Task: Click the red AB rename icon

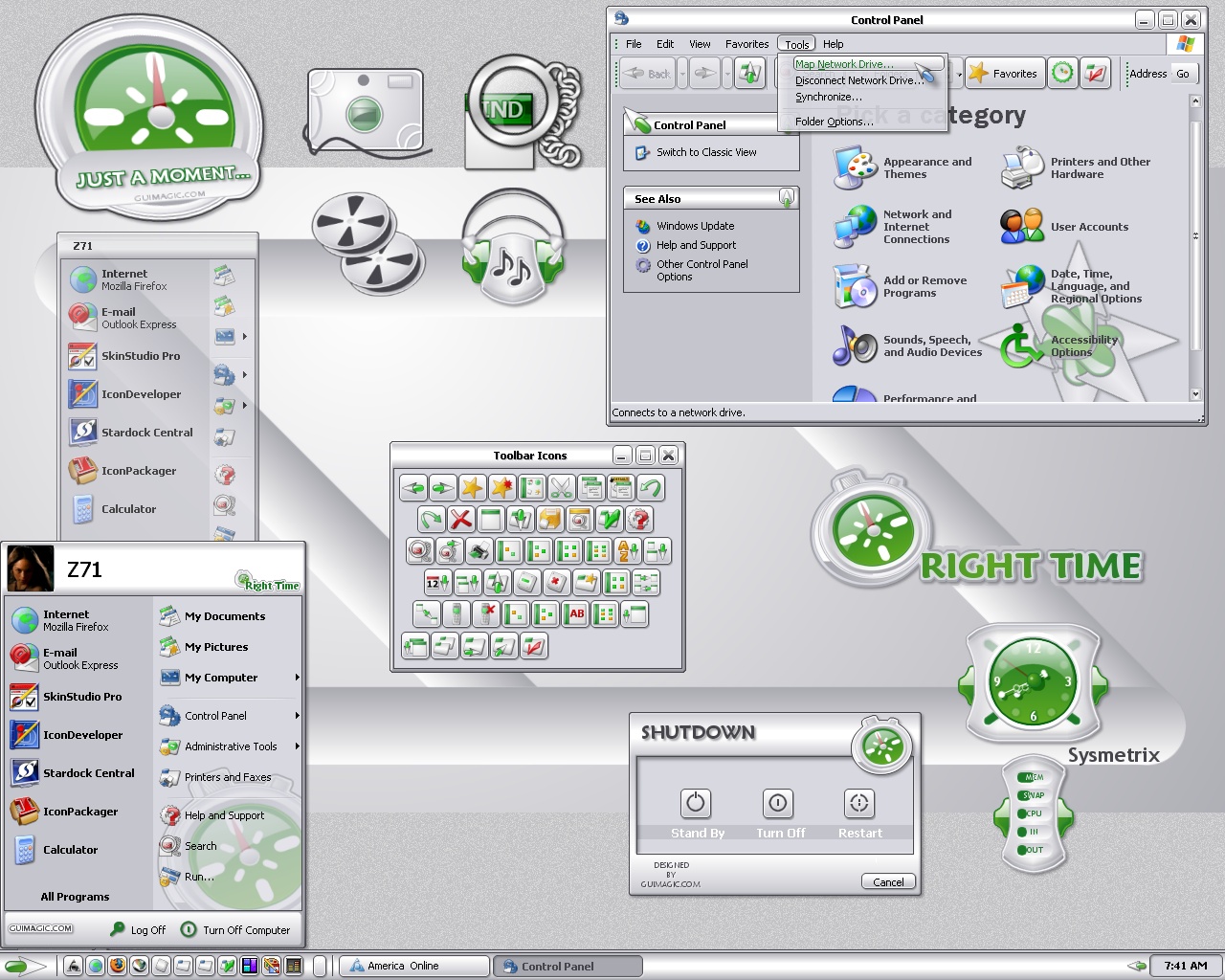Action: [x=576, y=613]
